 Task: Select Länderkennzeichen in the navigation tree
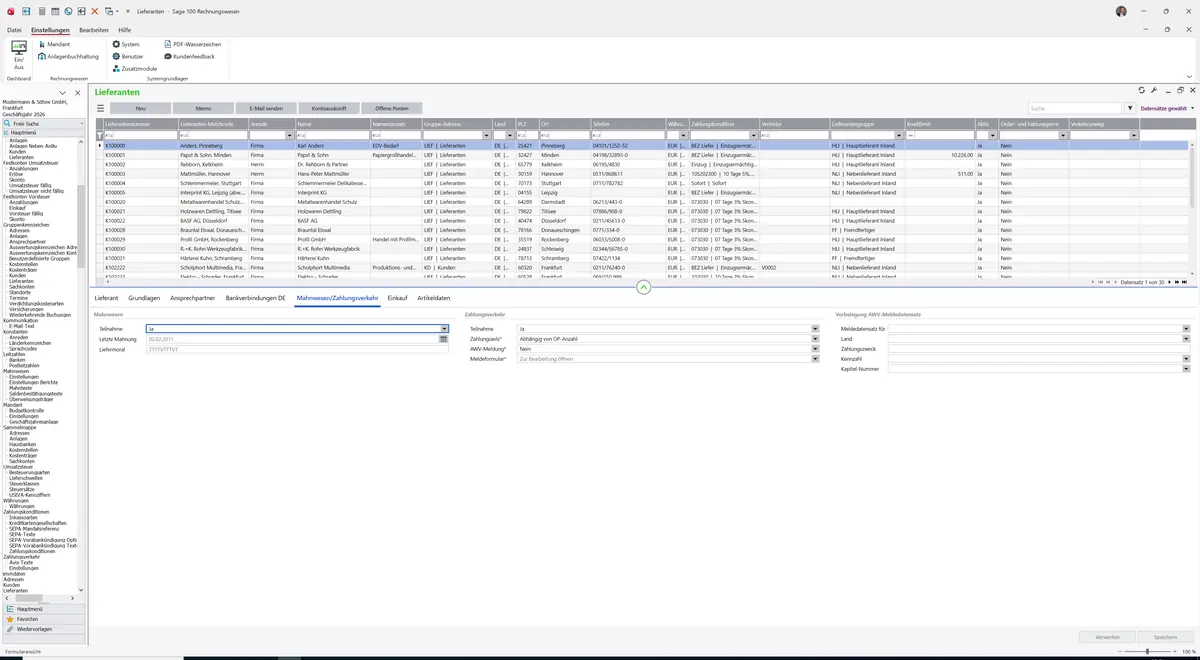coord(29,342)
